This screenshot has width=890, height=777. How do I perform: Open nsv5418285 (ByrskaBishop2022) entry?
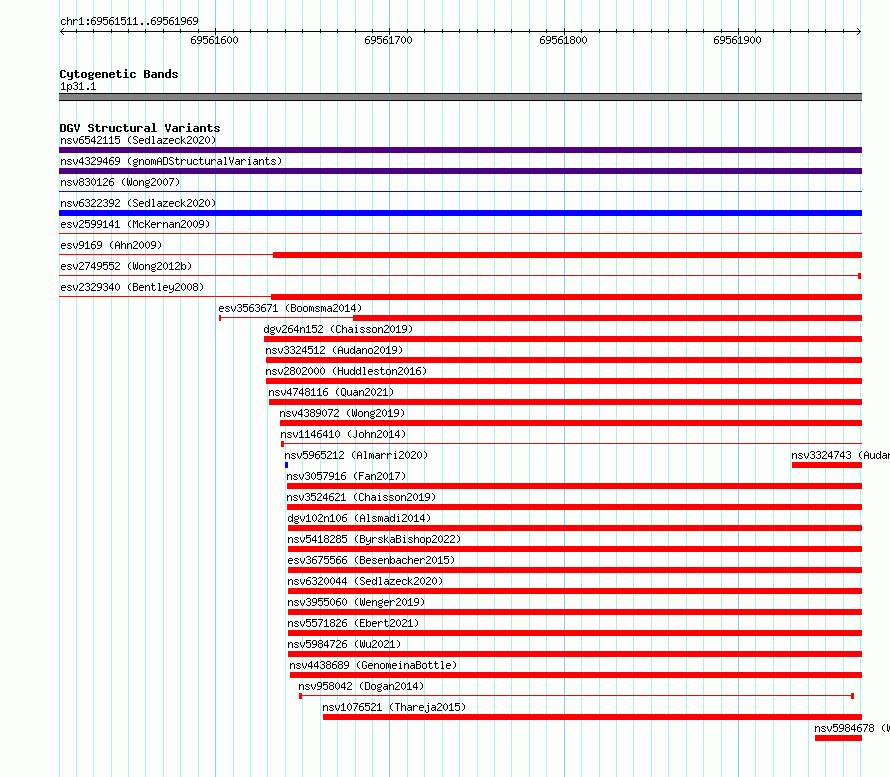(374, 539)
